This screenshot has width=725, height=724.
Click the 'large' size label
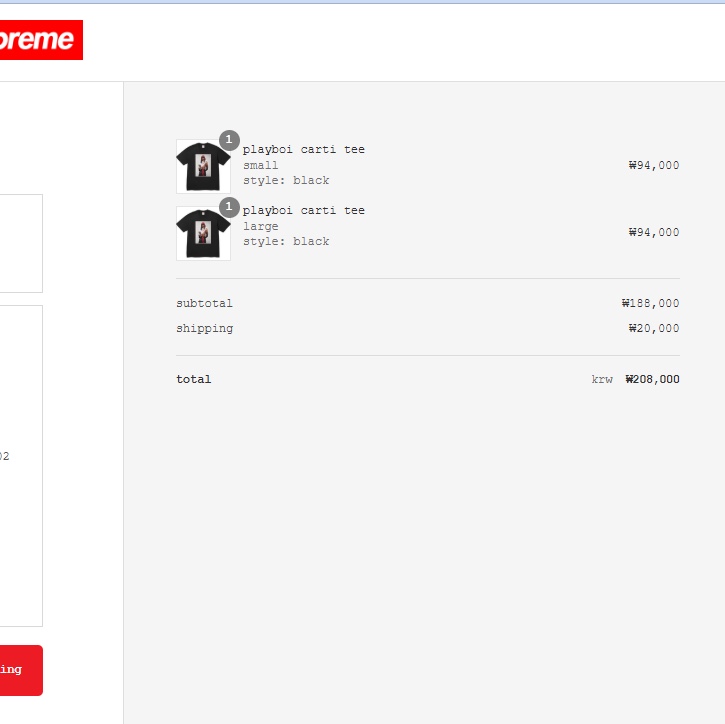click(x=261, y=226)
